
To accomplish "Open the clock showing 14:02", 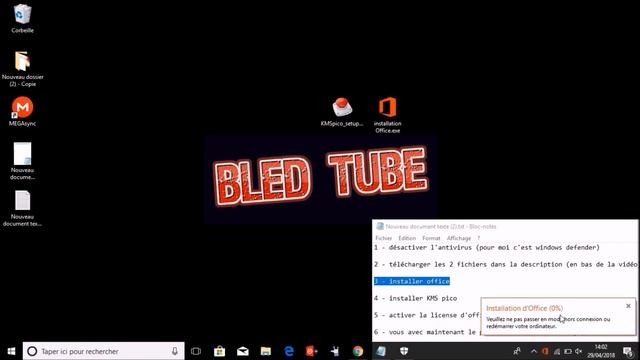I will coord(601,351).
